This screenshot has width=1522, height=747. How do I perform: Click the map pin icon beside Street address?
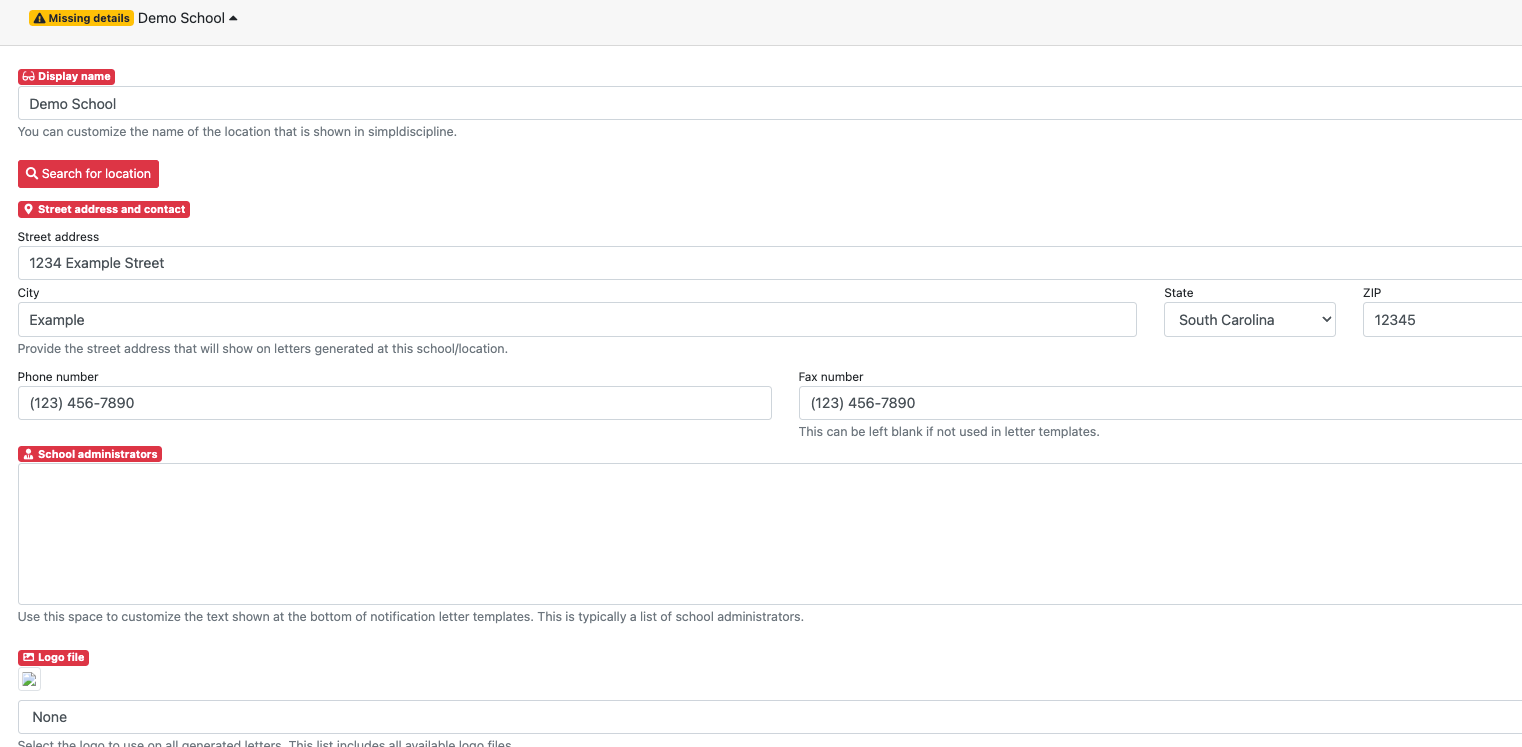[28, 210]
